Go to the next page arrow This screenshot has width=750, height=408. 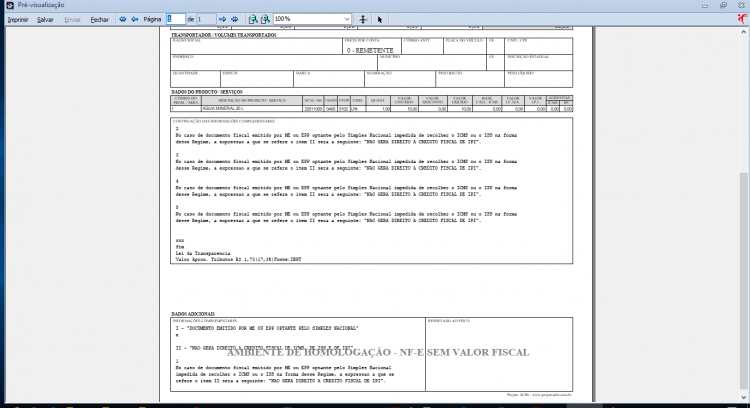point(222,19)
